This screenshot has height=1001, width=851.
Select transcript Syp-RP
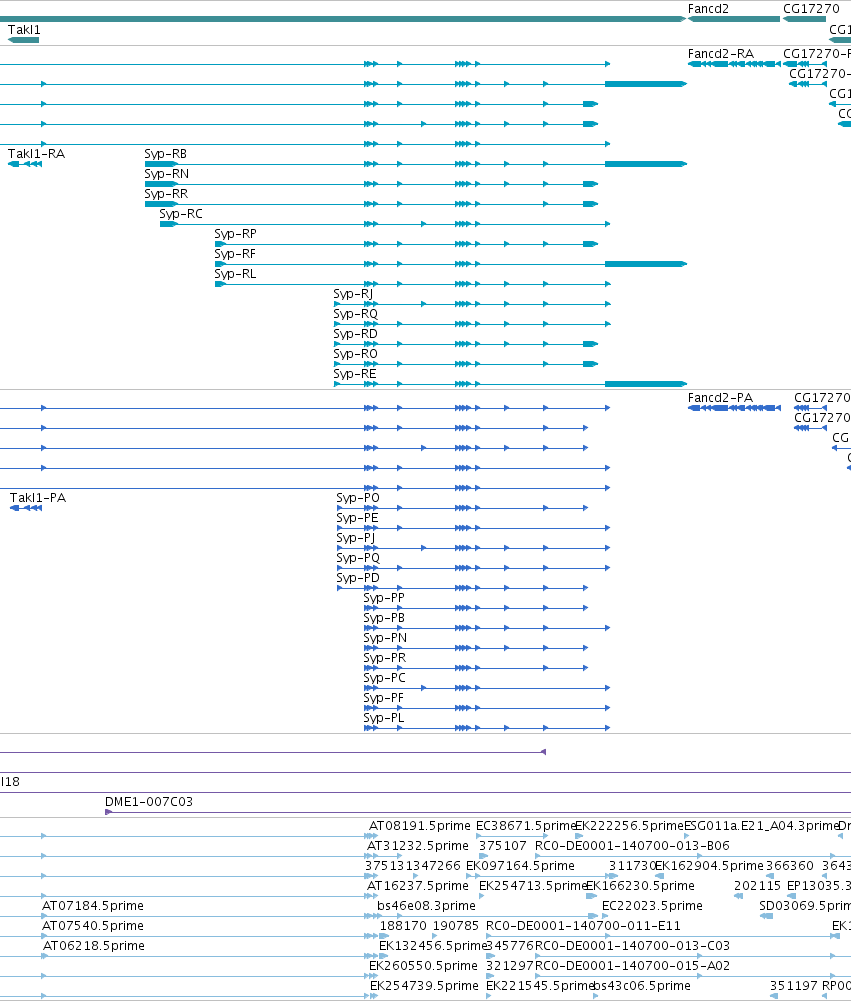pyautogui.click(x=406, y=244)
